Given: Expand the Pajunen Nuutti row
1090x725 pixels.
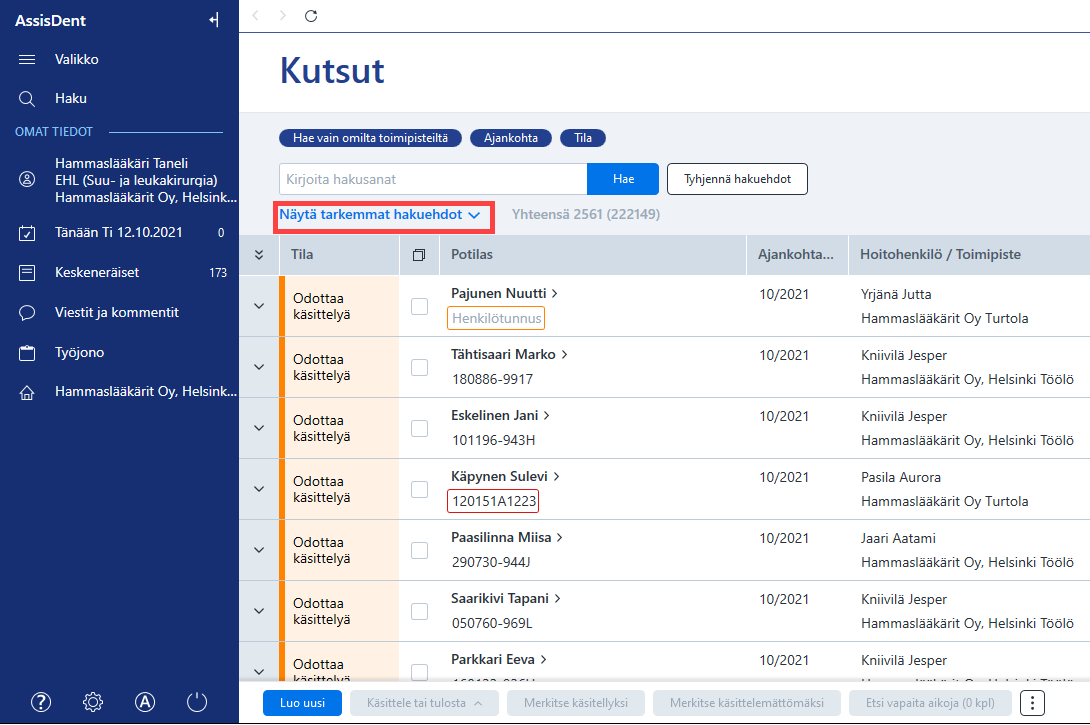Looking at the screenshot, I should tap(259, 306).
